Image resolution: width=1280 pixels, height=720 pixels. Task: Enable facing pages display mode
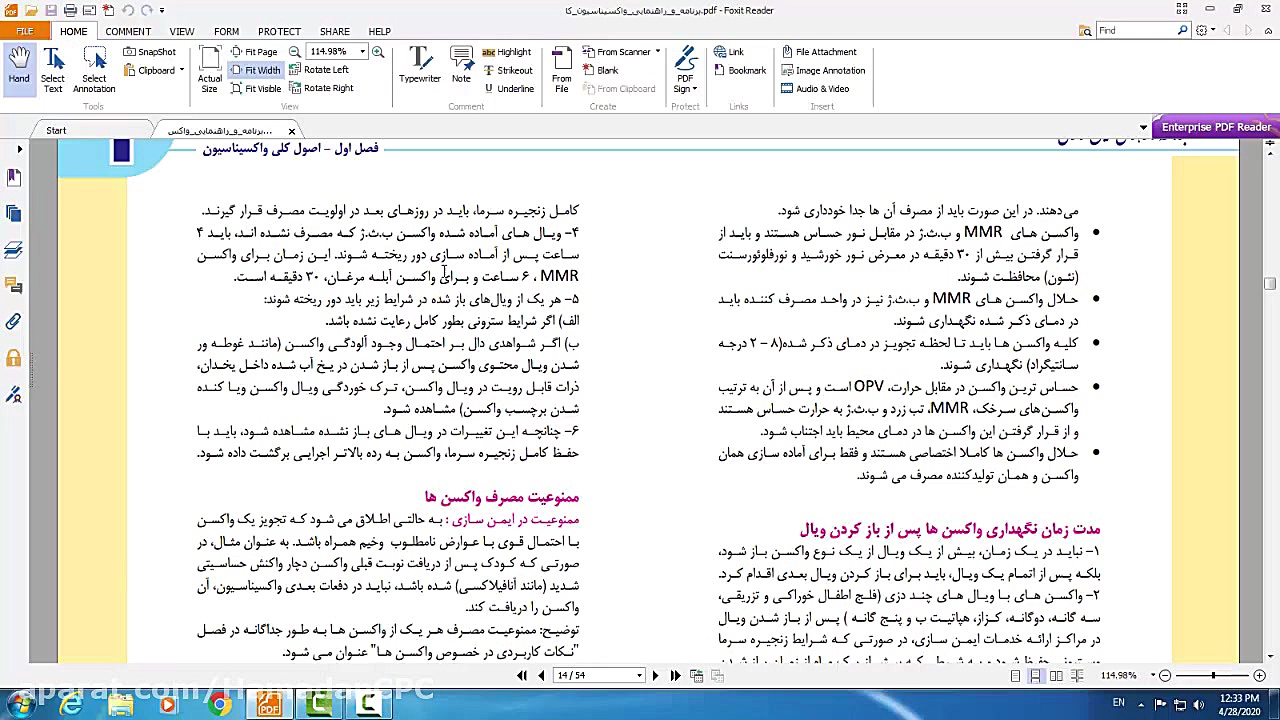click(x=1056, y=676)
